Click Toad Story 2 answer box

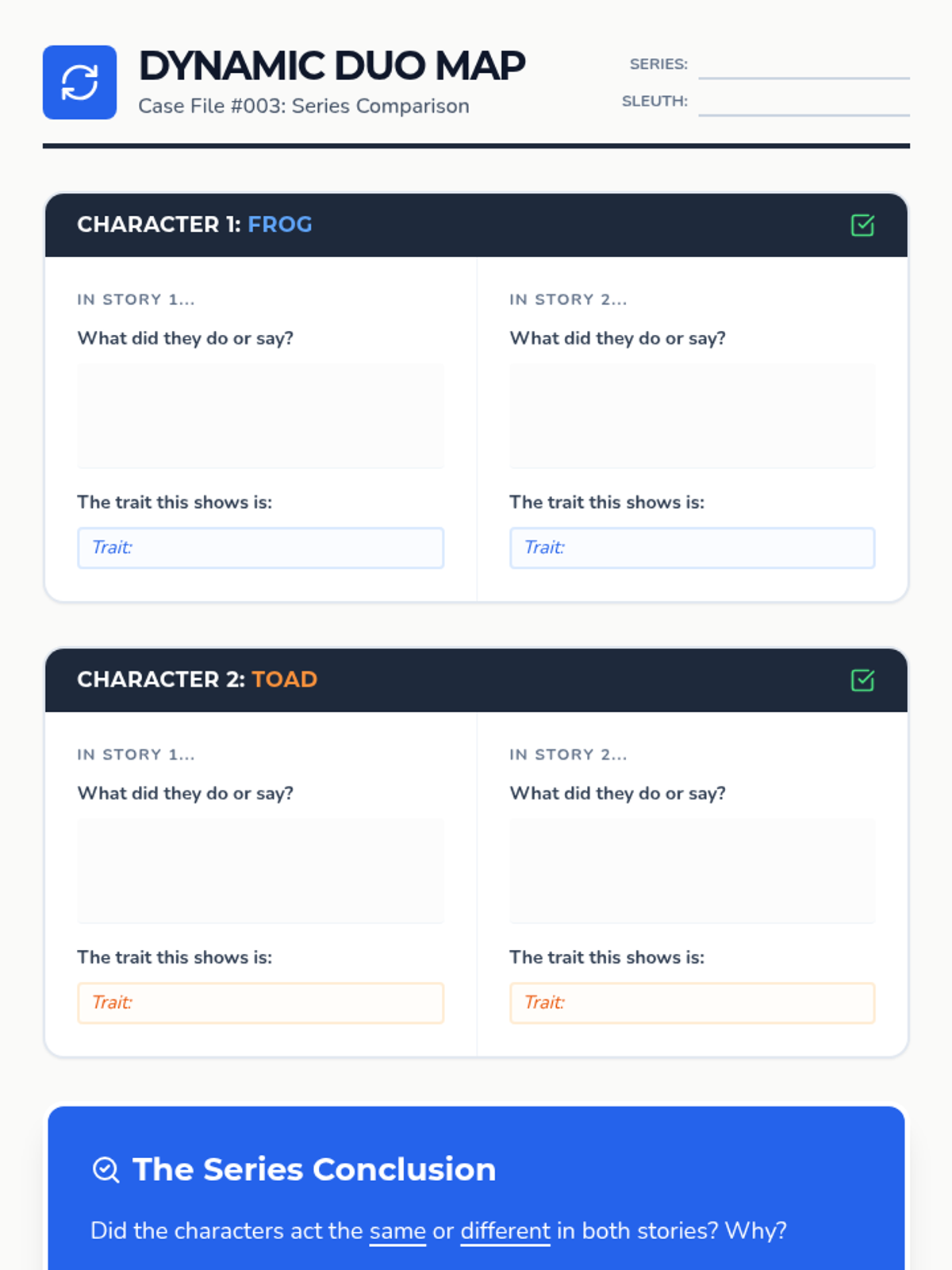[692, 871]
